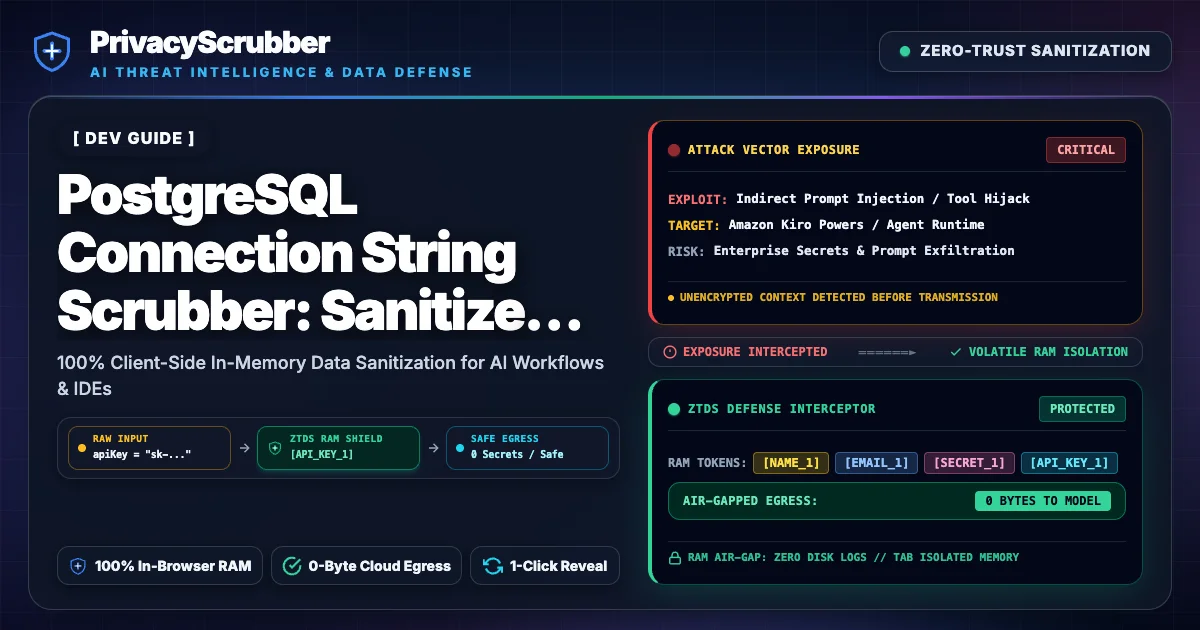Click the TARGET: Amazon Kiro Powers line
The image size is (1200, 630).
click(x=826, y=225)
